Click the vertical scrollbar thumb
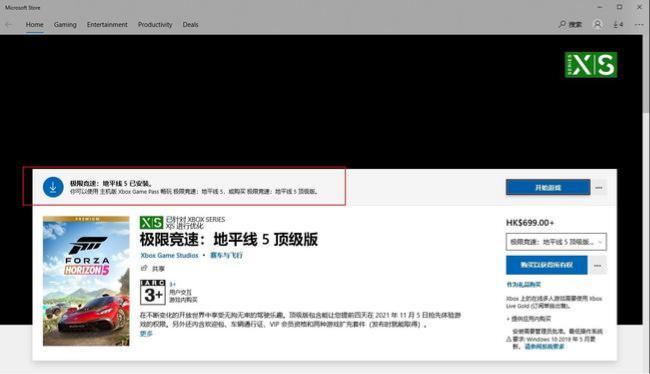 coord(646,74)
